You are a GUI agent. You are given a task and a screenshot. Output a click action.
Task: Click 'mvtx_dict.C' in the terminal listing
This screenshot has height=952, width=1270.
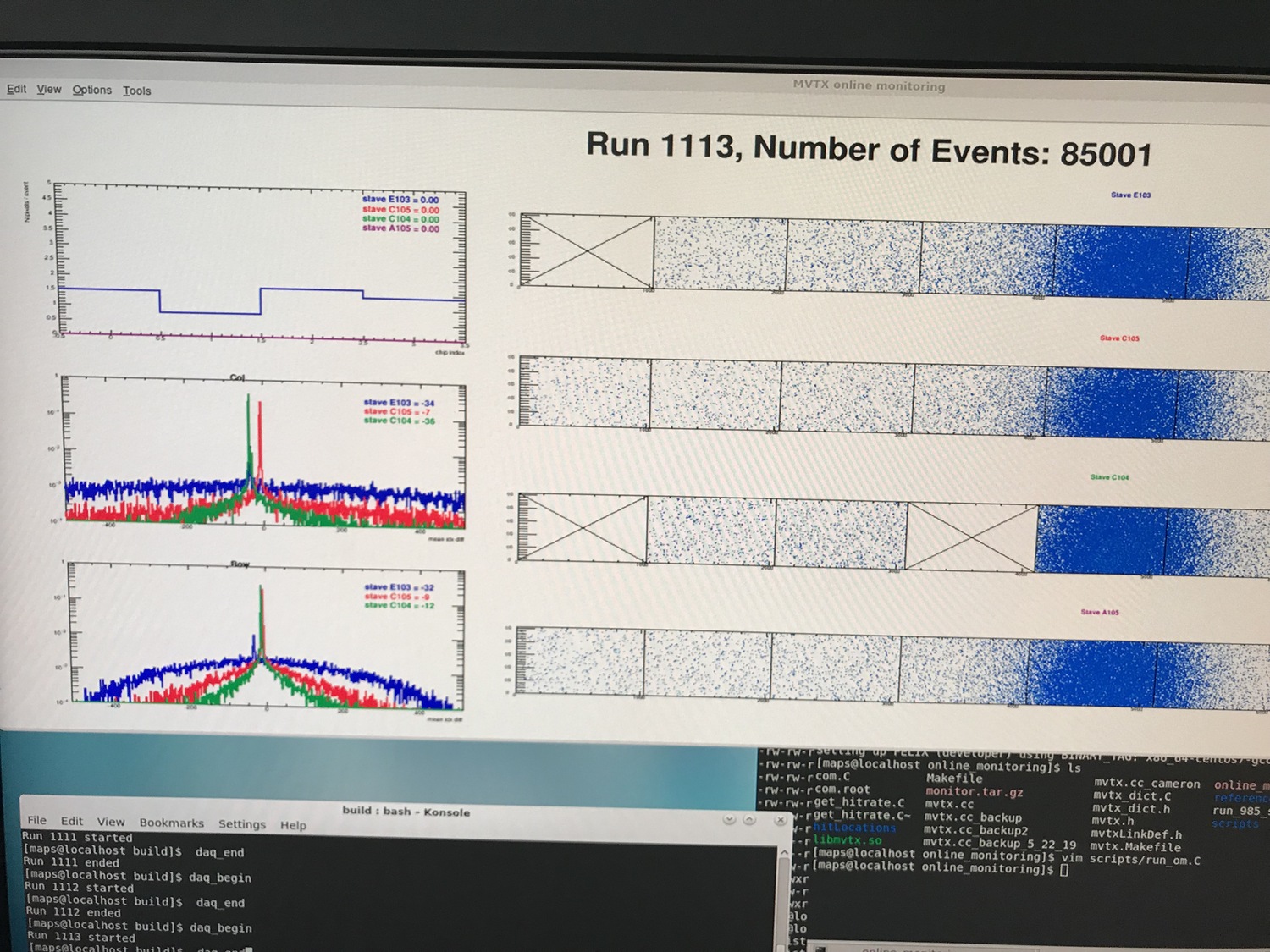(1132, 795)
